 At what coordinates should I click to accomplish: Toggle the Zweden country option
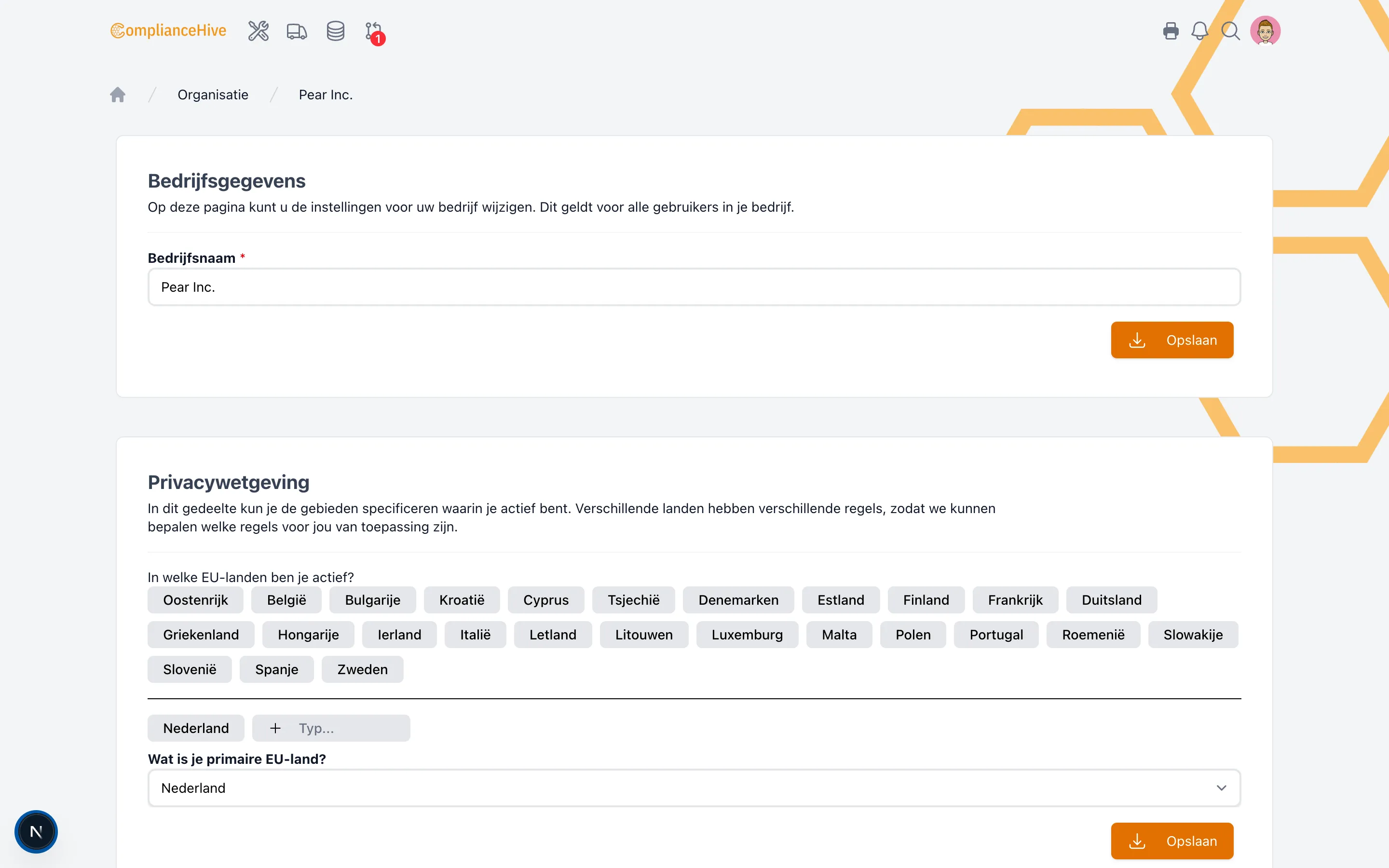pyautogui.click(x=362, y=669)
